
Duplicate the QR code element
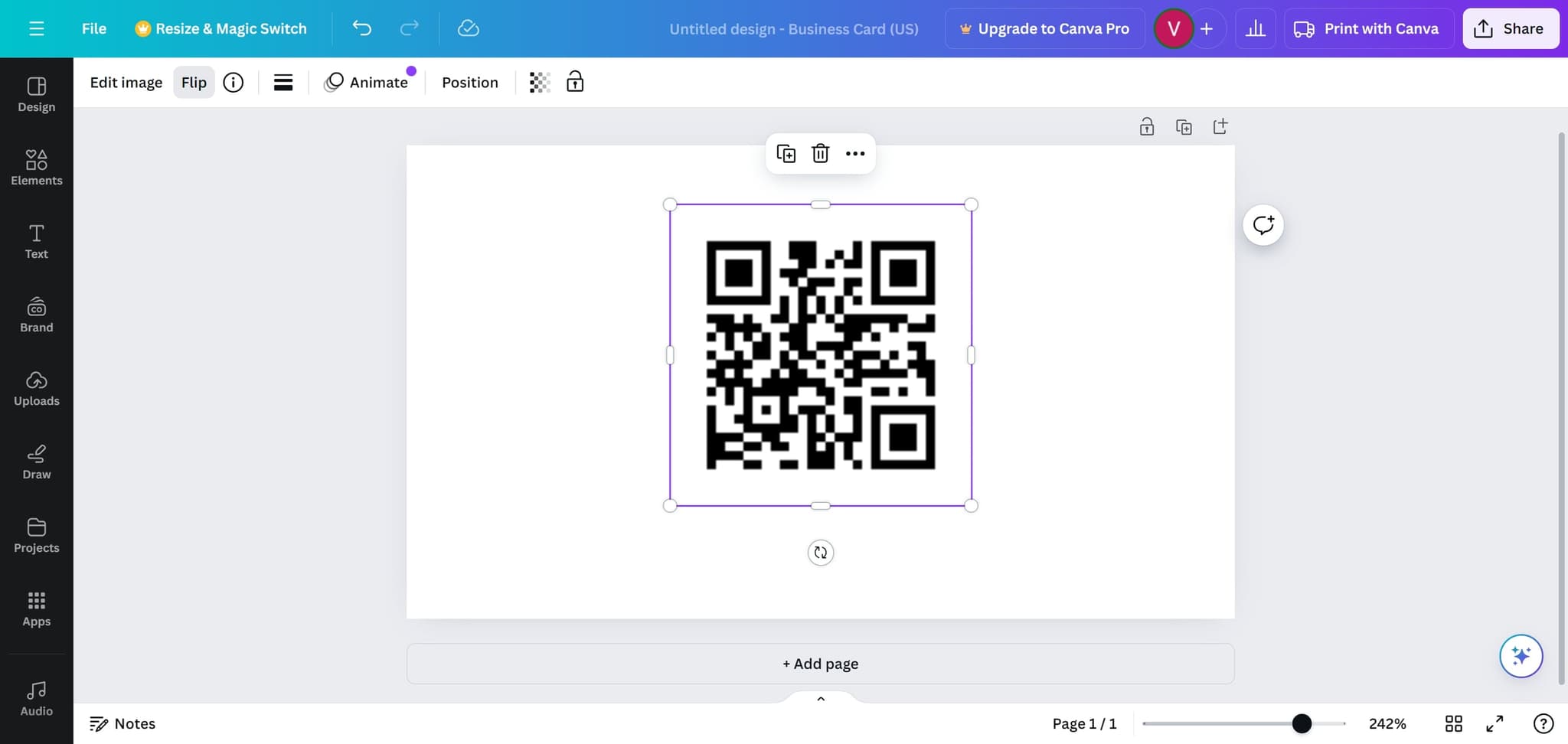pyautogui.click(x=786, y=154)
